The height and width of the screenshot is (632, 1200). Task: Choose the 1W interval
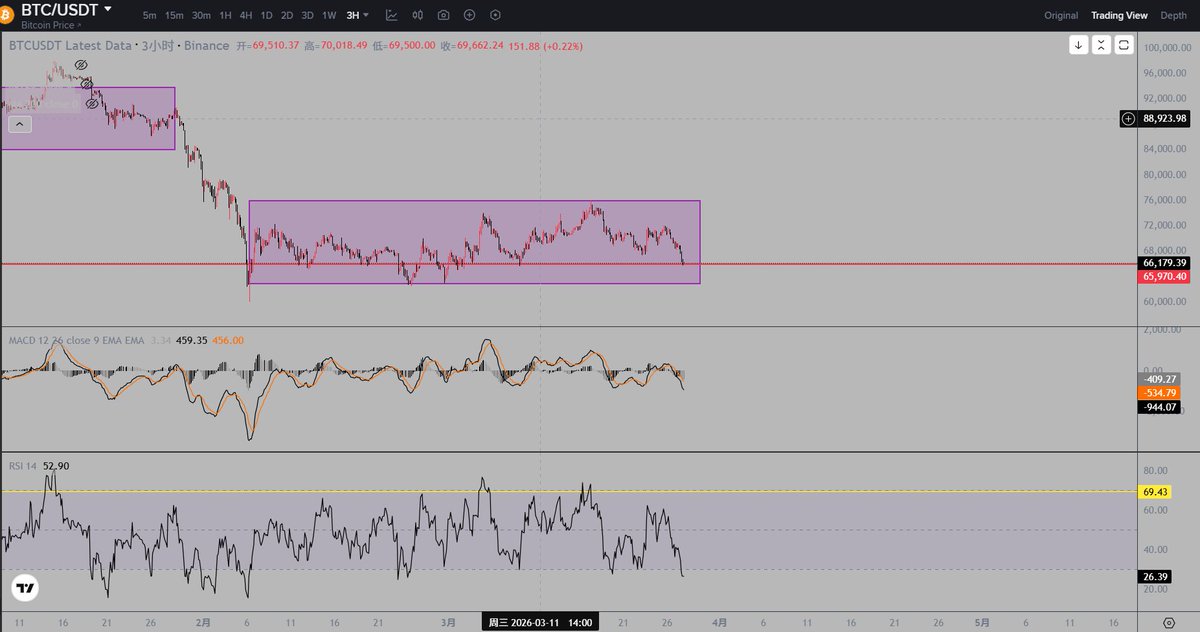[329, 15]
